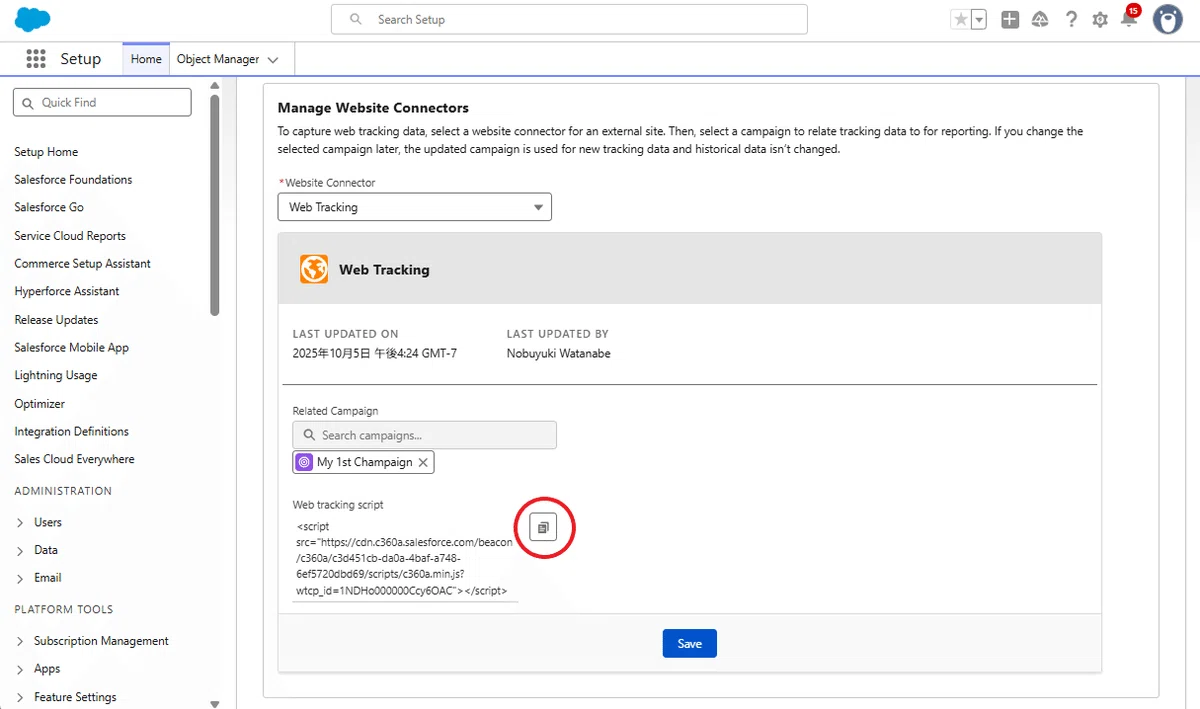Remove the My 1st Champaign pill
Screen dimensions: 1200x709
pos(423,462)
